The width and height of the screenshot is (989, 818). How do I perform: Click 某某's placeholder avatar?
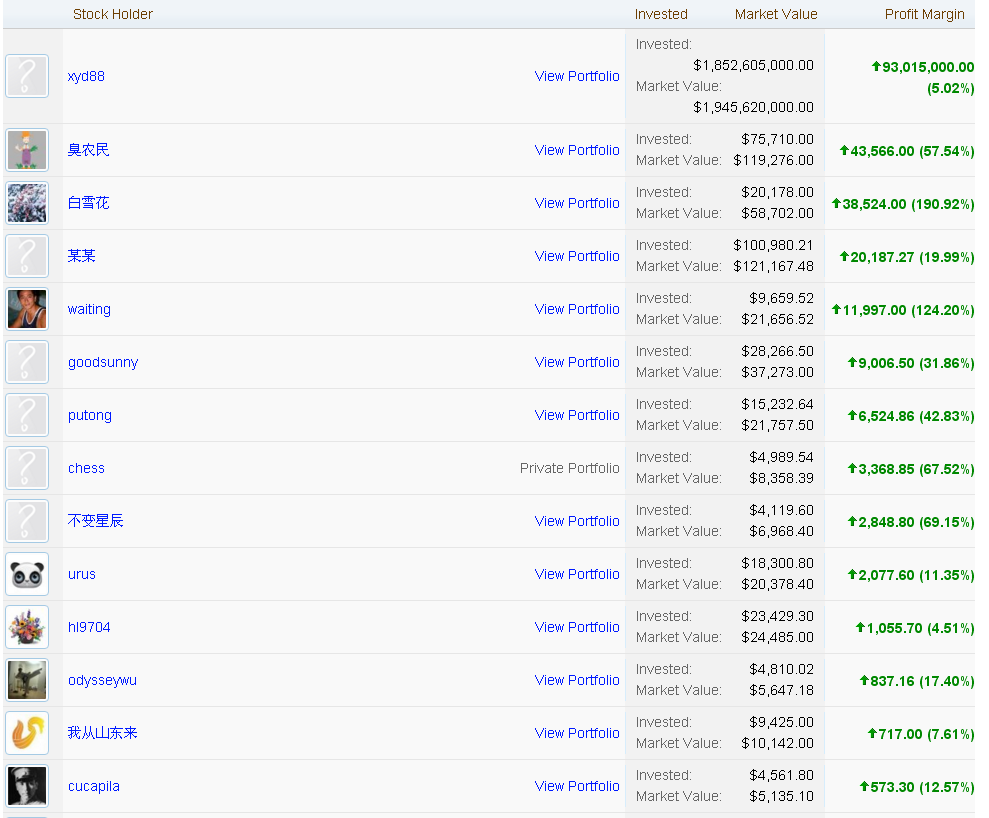click(27, 256)
